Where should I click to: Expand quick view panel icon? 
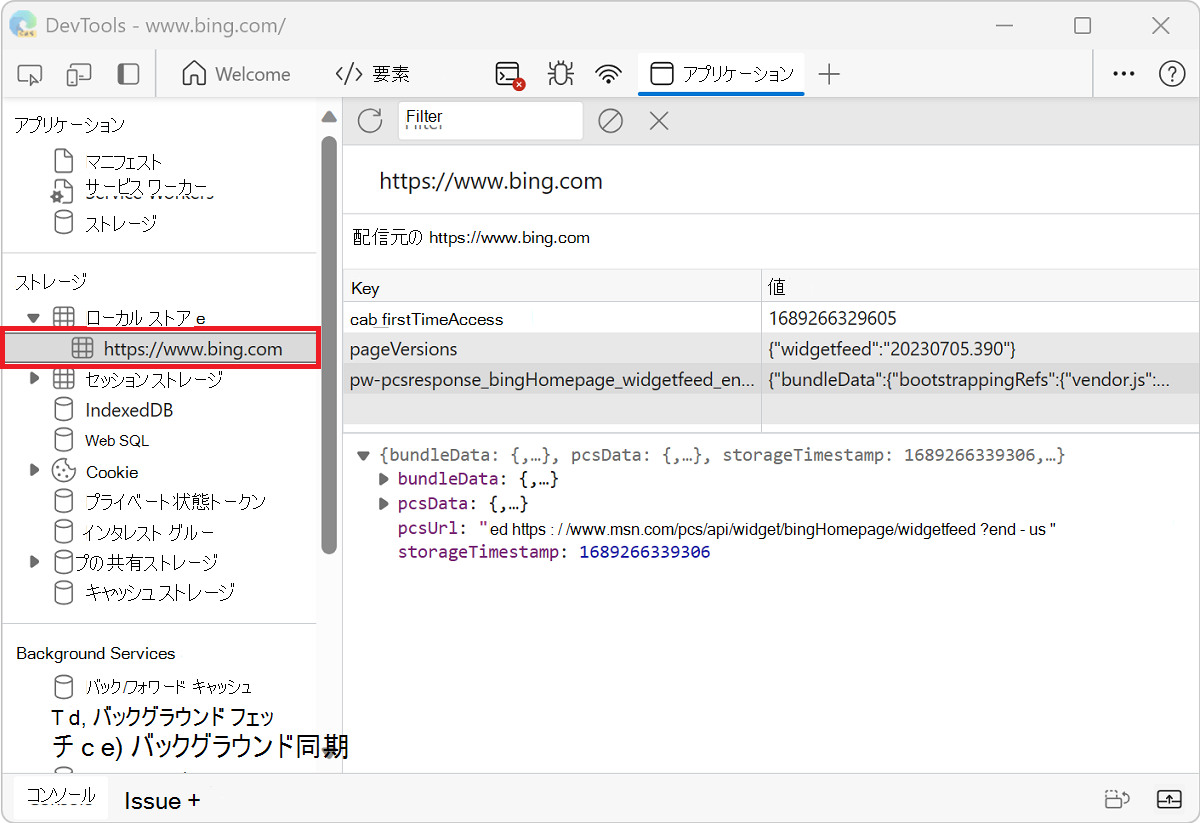click(1169, 799)
